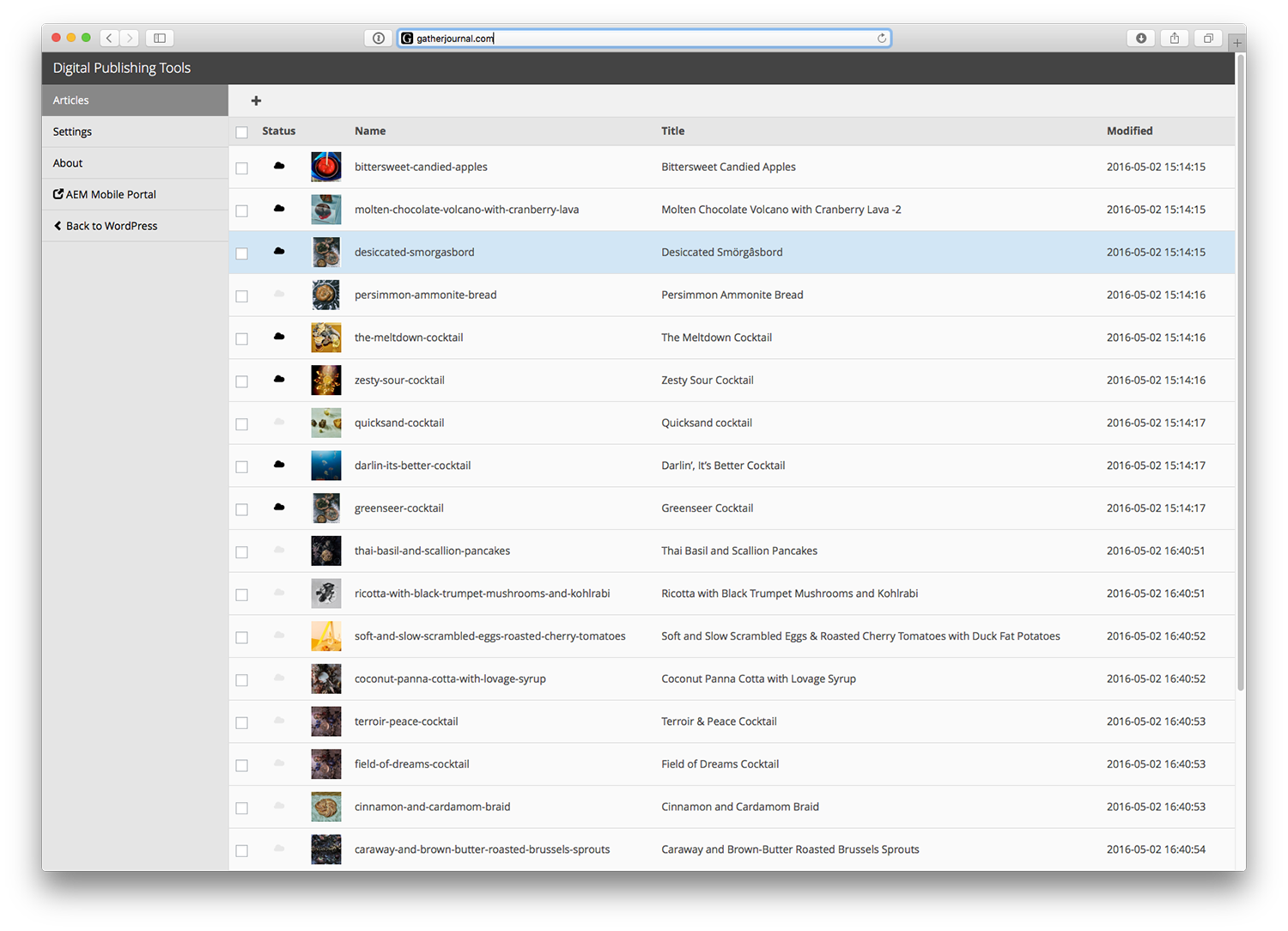
Task: Click Safari forward navigation arrow
Action: [130, 38]
